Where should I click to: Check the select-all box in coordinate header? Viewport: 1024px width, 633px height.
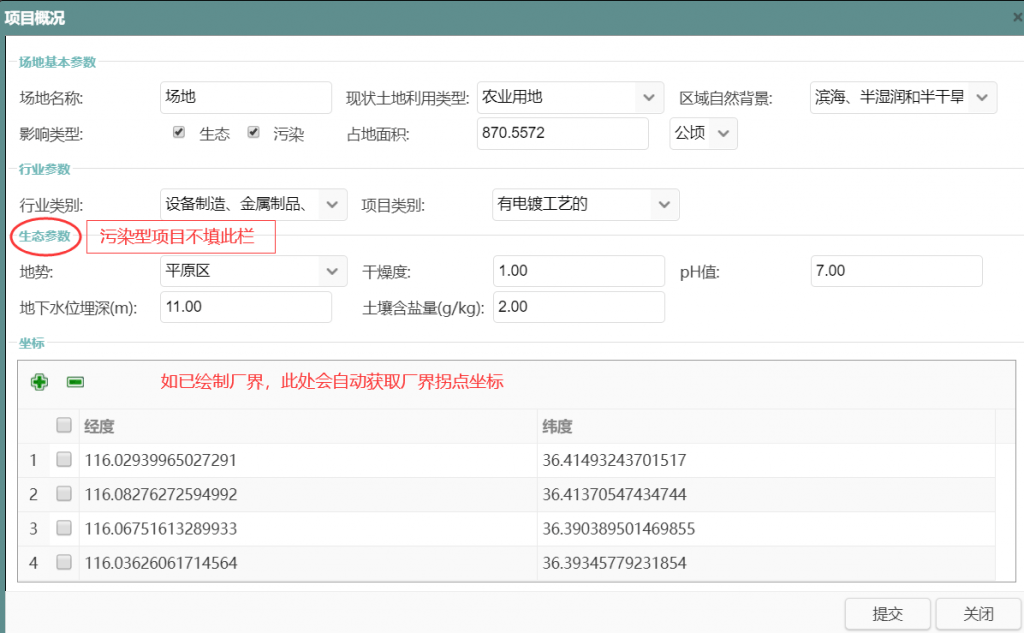(x=64, y=426)
